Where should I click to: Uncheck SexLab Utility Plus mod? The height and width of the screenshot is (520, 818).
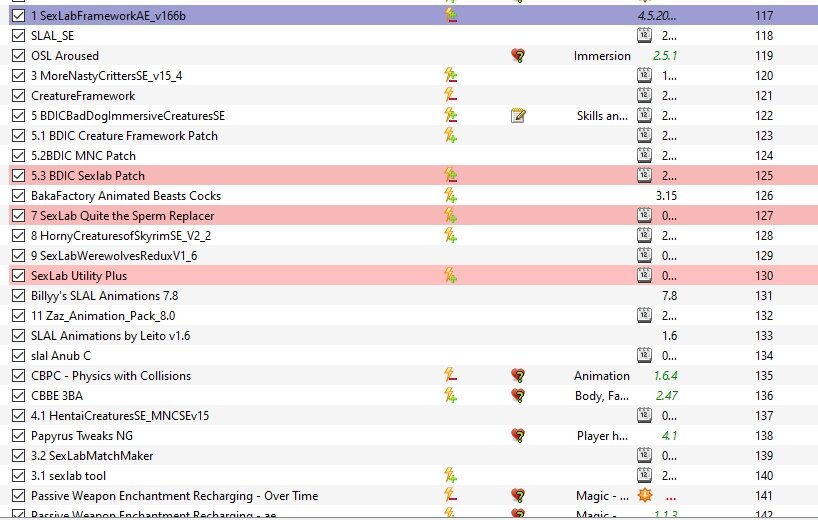(x=18, y=275)
